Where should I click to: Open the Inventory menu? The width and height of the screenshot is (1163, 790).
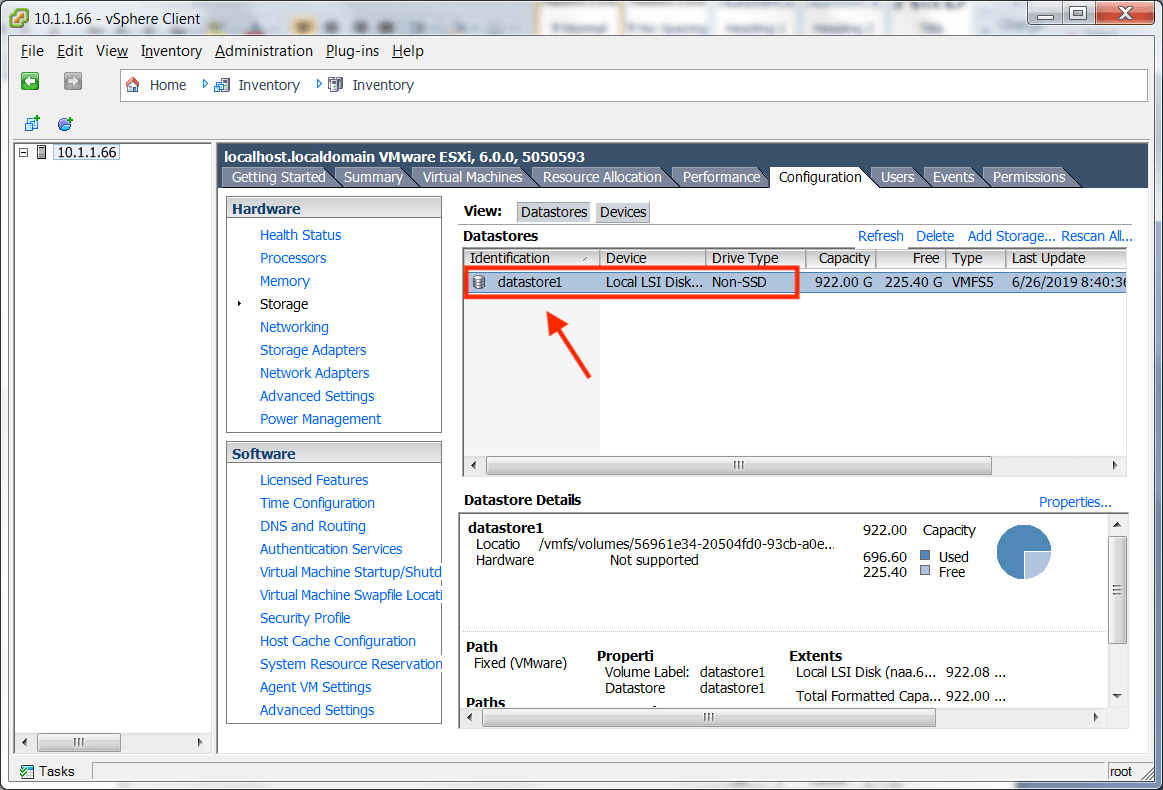pyautogui.click(x=171, y=51)
